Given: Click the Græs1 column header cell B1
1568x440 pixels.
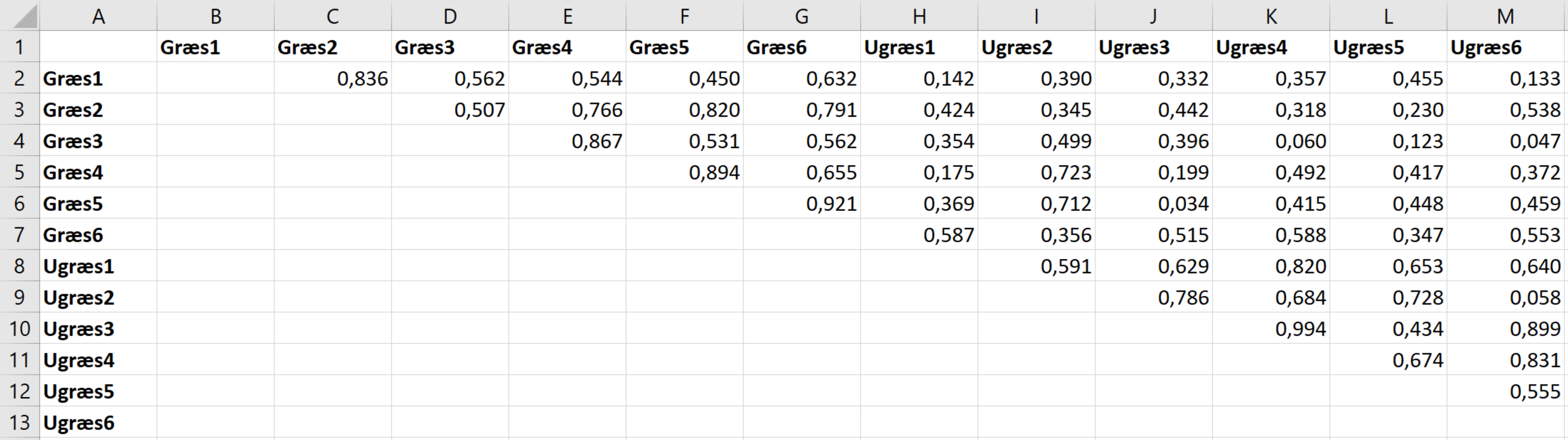Looking at the screenshot, I should tap(216, 47).
